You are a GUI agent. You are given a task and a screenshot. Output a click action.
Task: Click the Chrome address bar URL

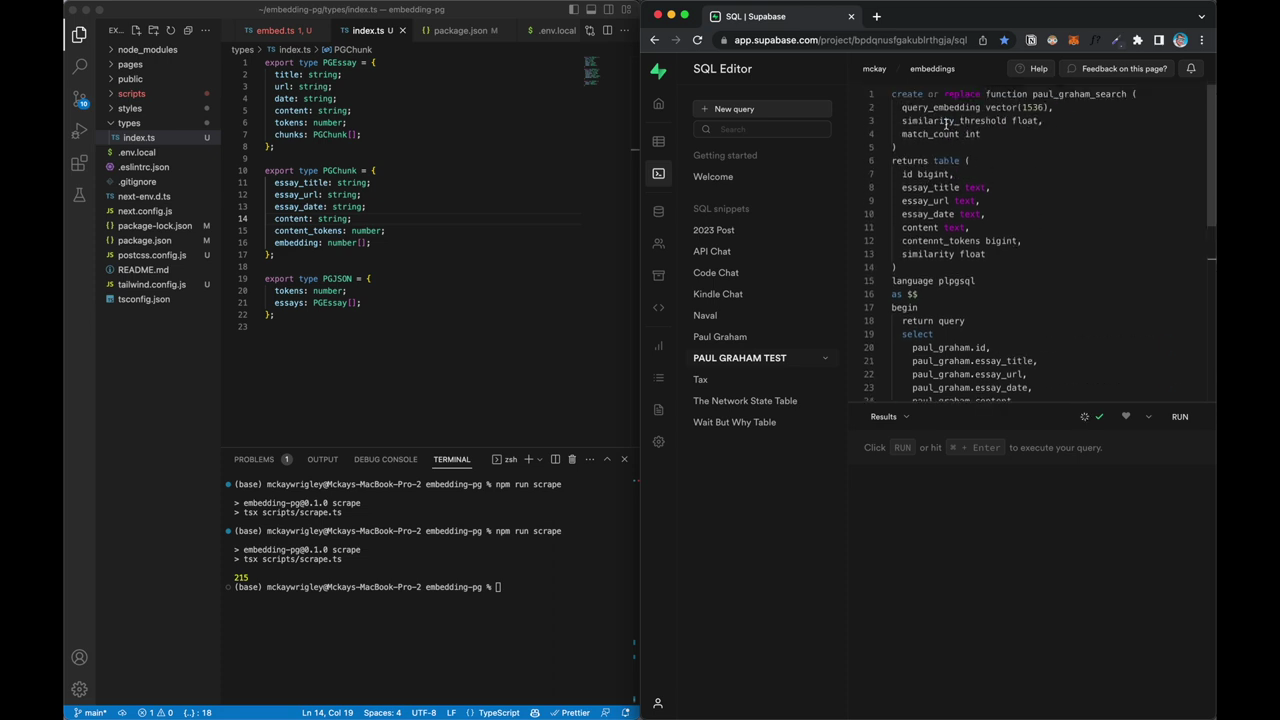pos(850,40)
